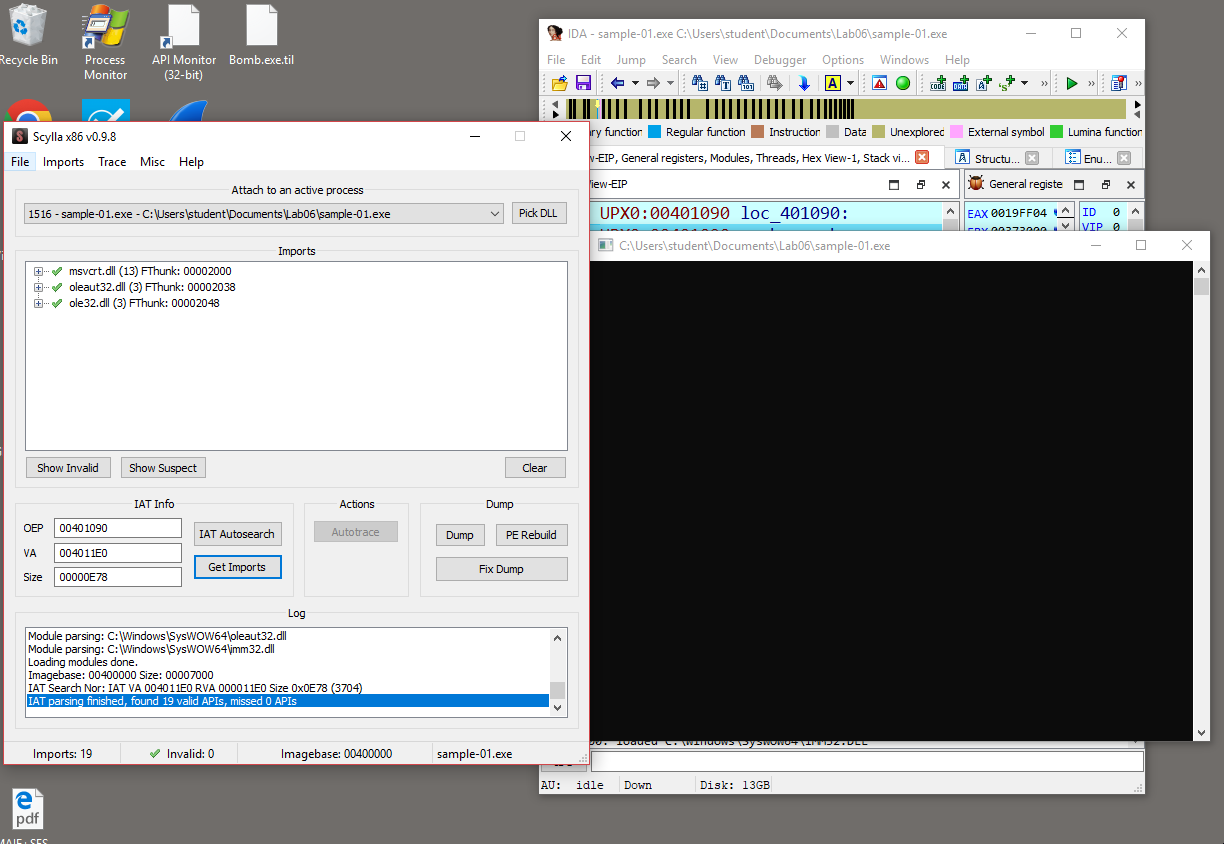Select the 'IAT parsing finished' log line

point(288,701)
